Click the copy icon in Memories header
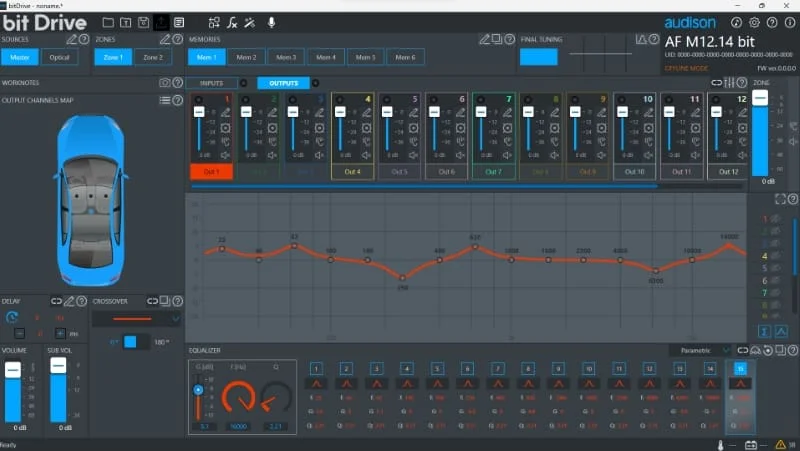The image size is (800, 451). (496, 39)
